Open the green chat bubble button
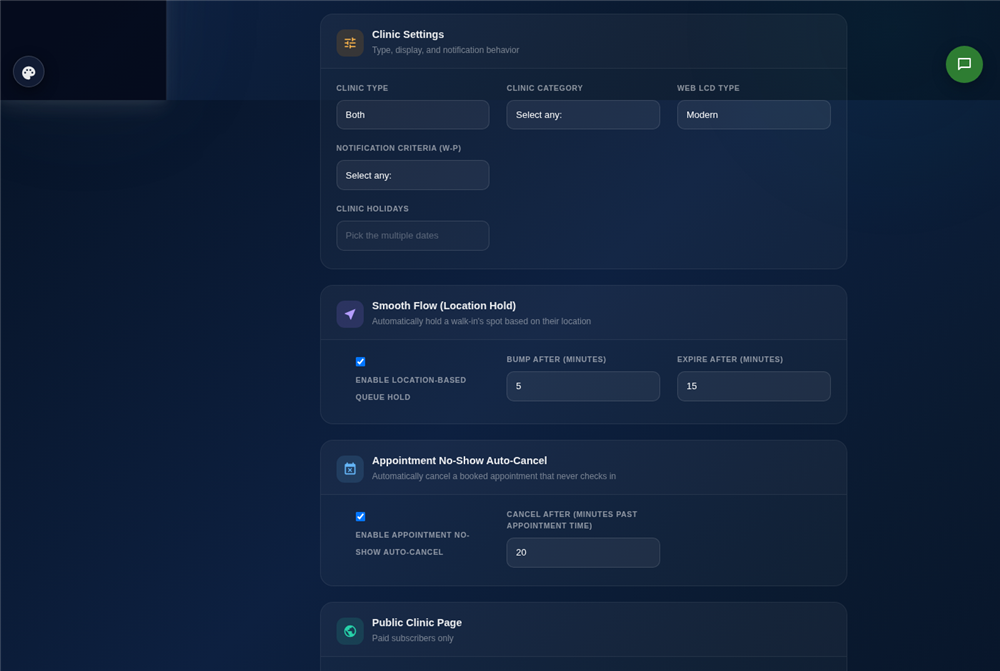 (x=964, y=64)
